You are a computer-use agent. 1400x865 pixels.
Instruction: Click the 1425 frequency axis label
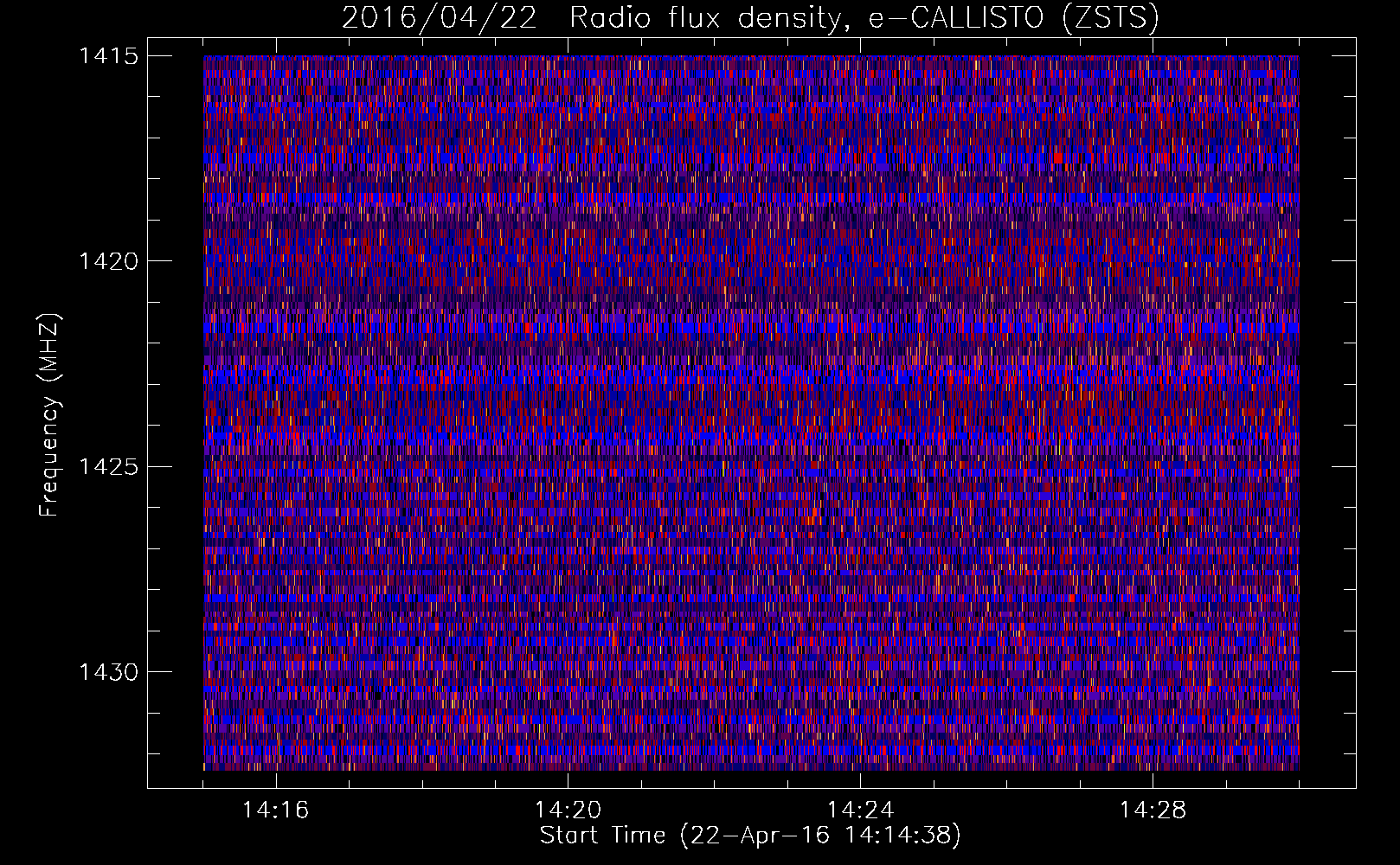[108, 467]
